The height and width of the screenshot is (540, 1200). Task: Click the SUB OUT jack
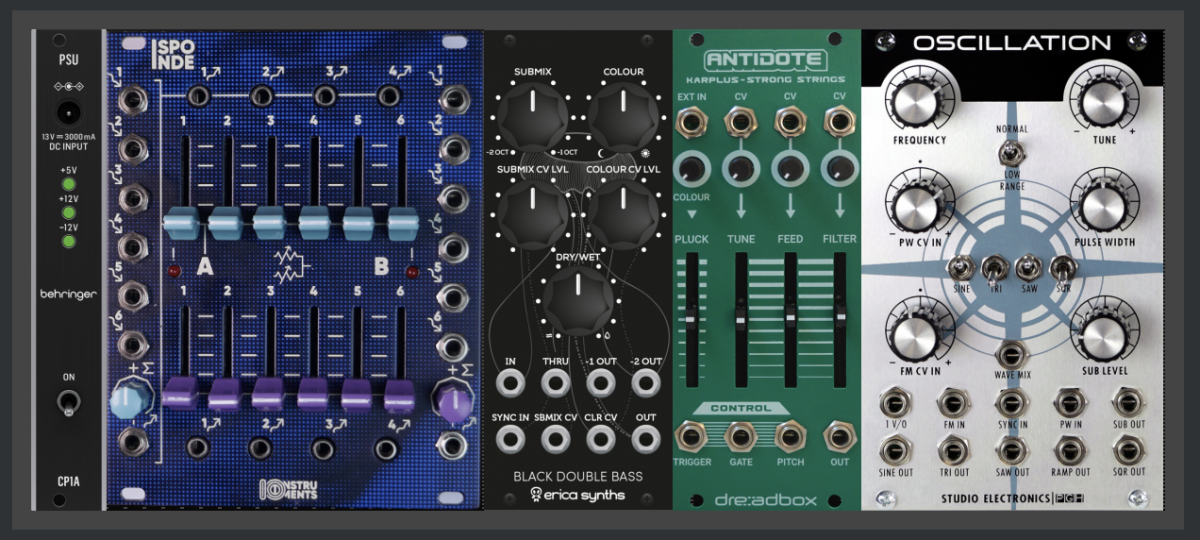tap(1127, 404)
